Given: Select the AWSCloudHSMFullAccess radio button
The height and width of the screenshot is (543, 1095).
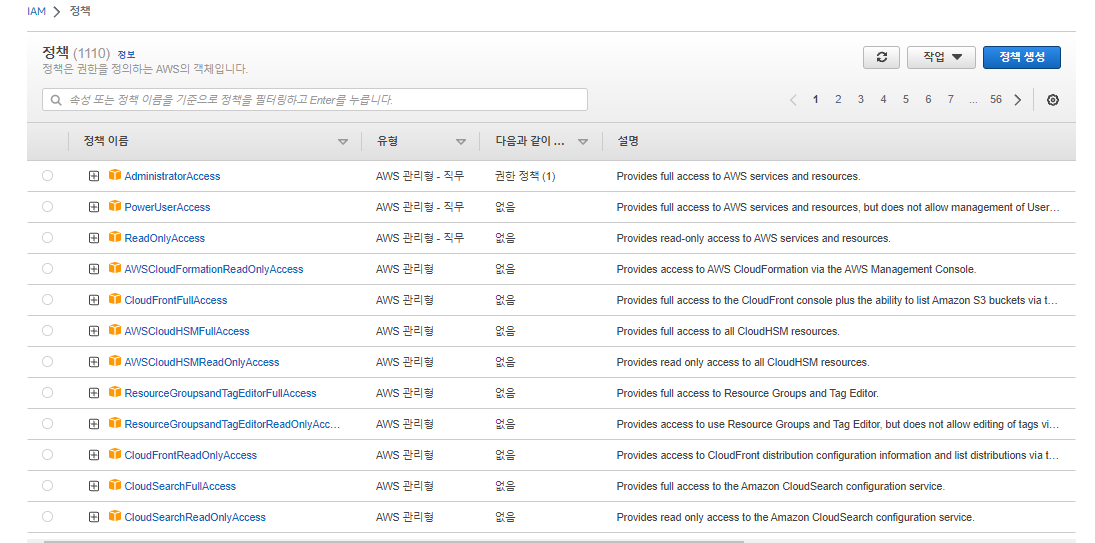Looking at the screenshot, I should point(47,331).
